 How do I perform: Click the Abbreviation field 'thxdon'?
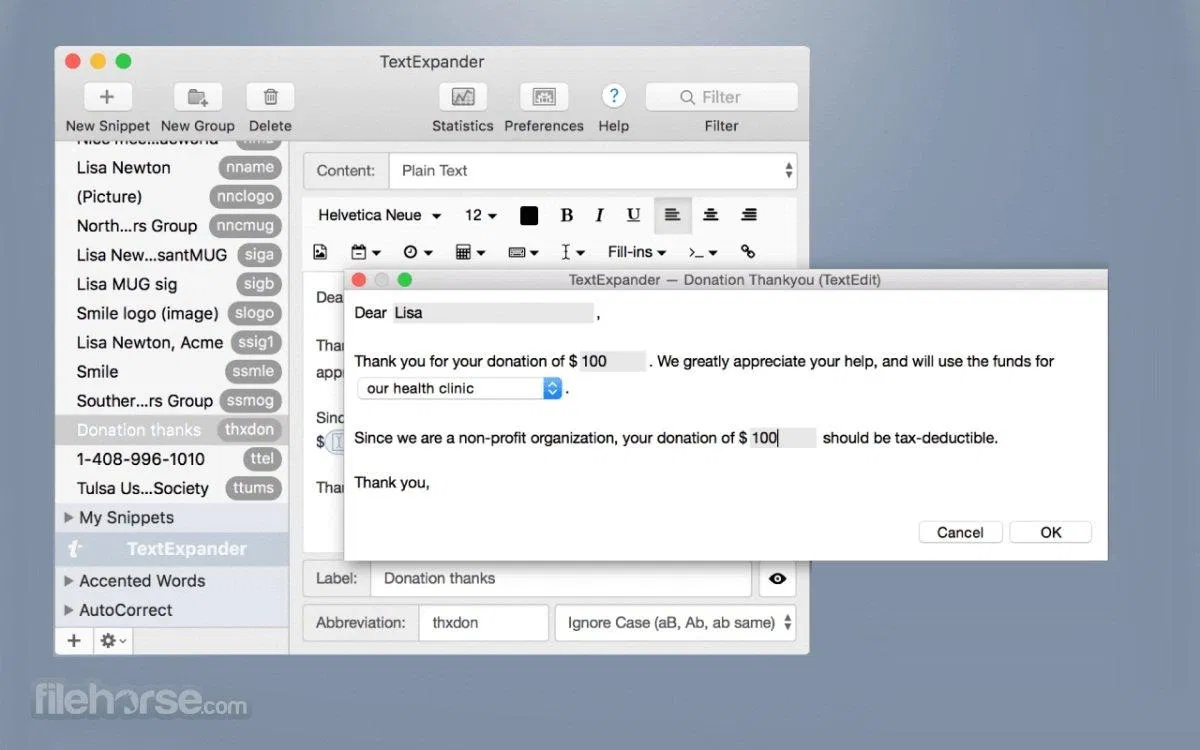484,622
